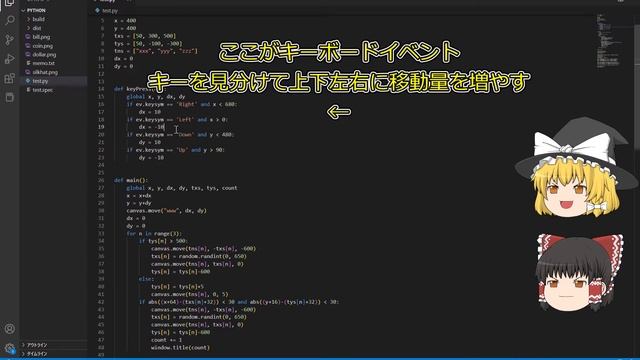This screenshot has width=640, height=360.
Task: Open the Source Control view
Action: tap(9, 40)
